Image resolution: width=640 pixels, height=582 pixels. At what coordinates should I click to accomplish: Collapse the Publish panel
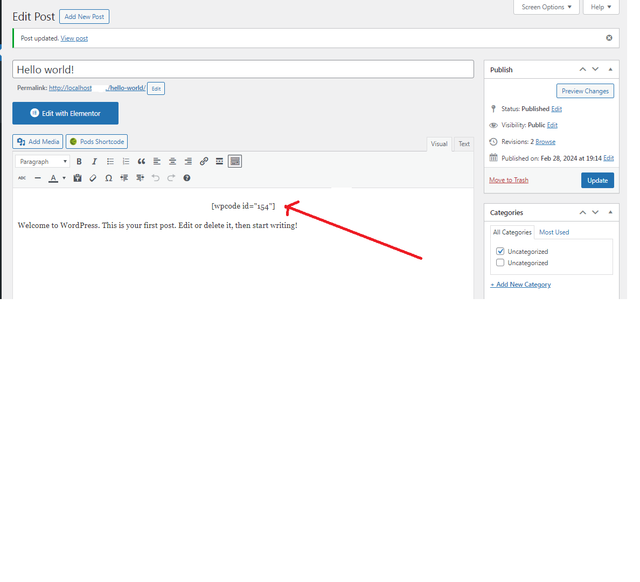[x=611, y=69]
